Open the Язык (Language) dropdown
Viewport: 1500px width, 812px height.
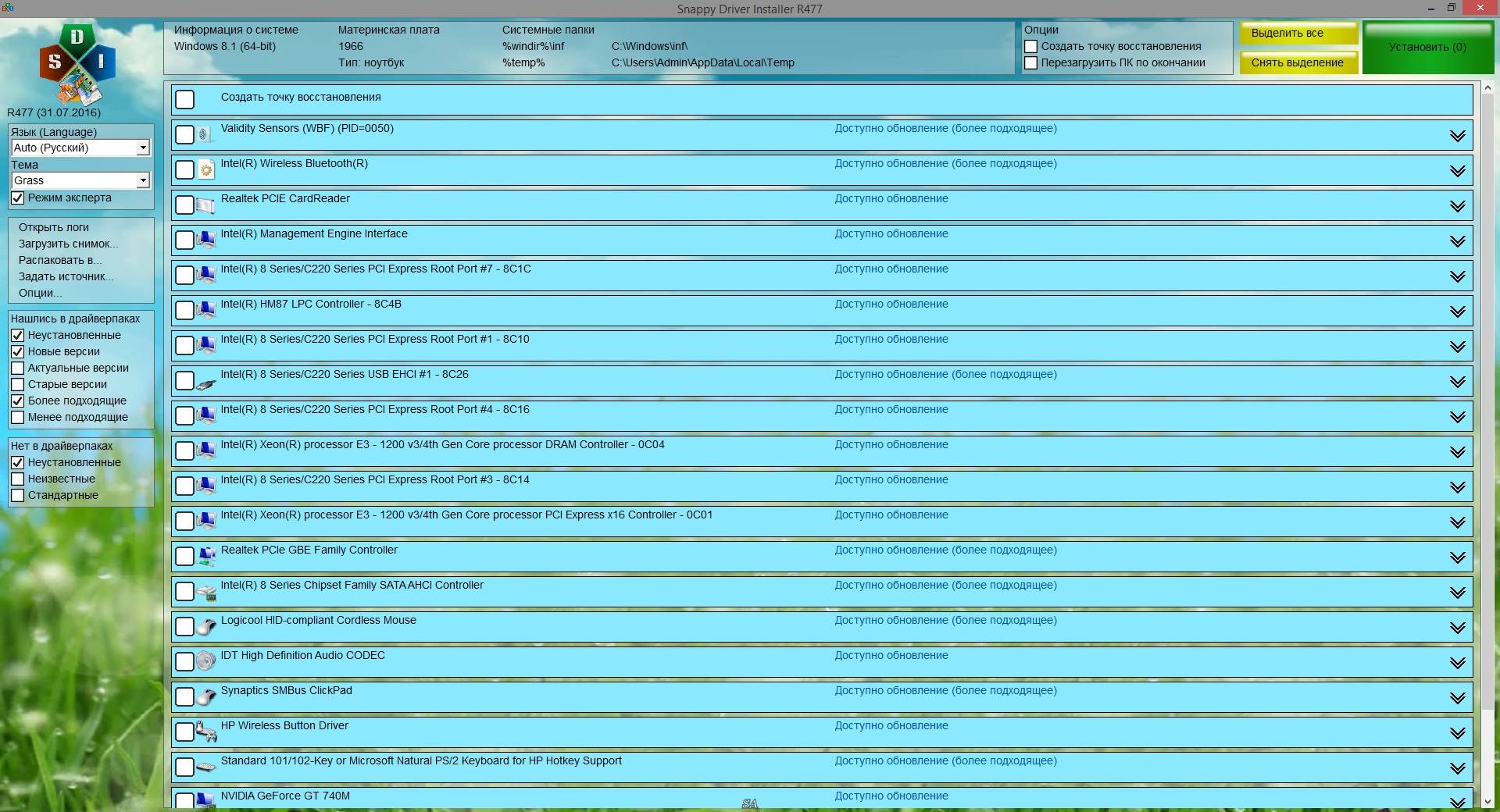[80, 148]
